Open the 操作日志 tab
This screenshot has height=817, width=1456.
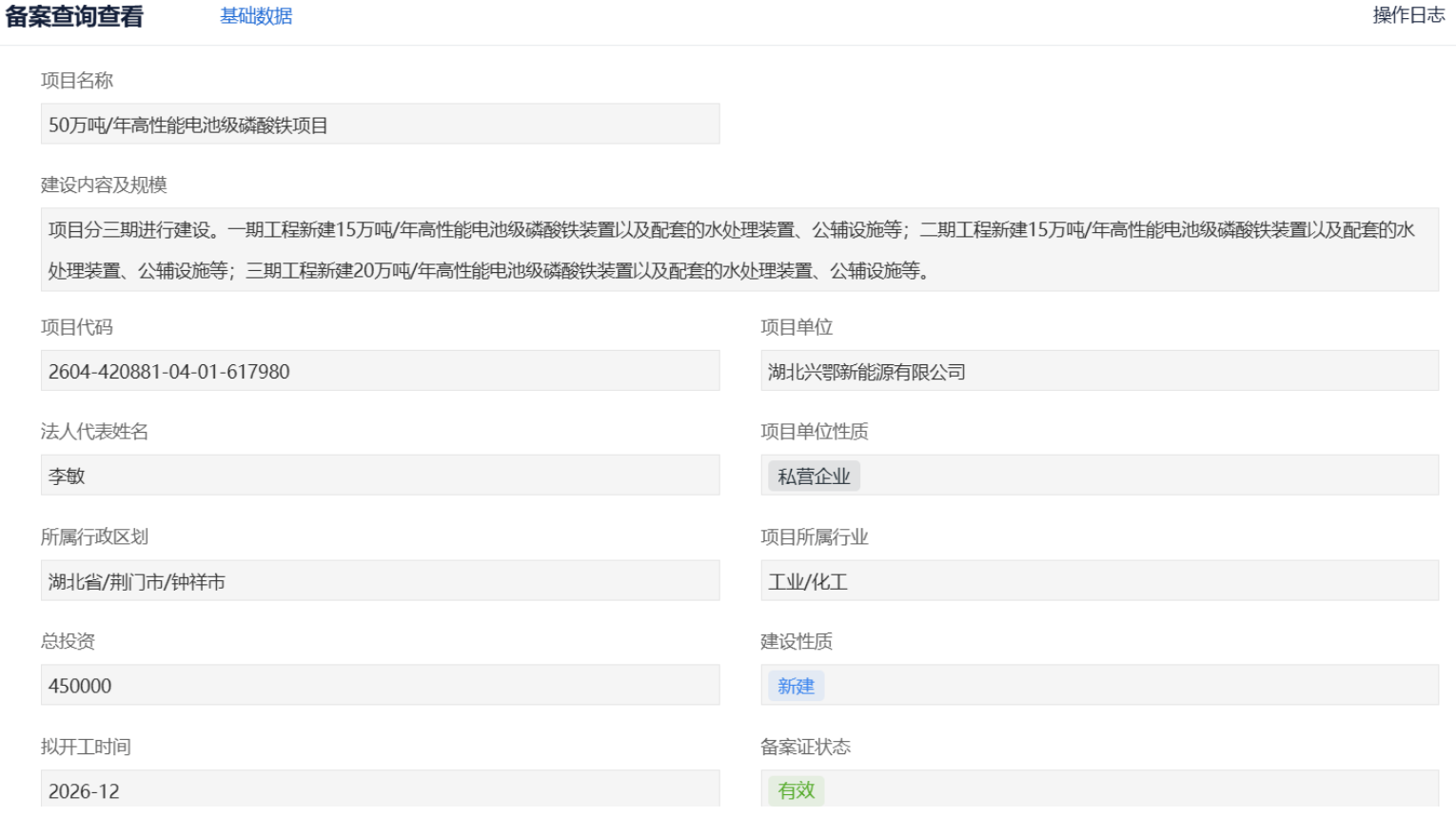pyautogui.click(x=1407, y=15)
